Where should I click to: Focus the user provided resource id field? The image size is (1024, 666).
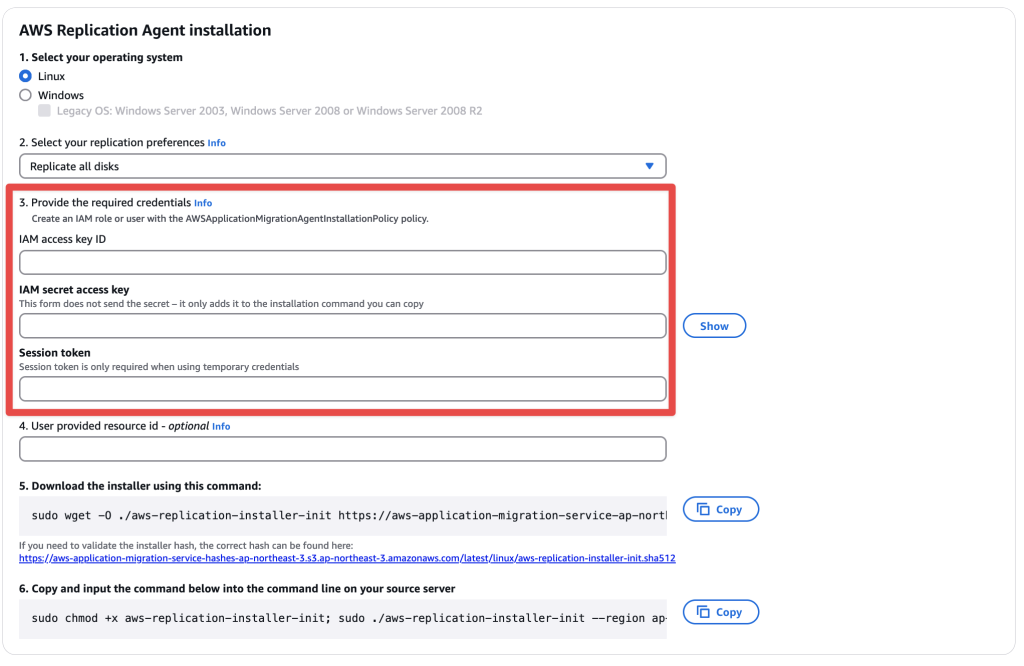343,449
